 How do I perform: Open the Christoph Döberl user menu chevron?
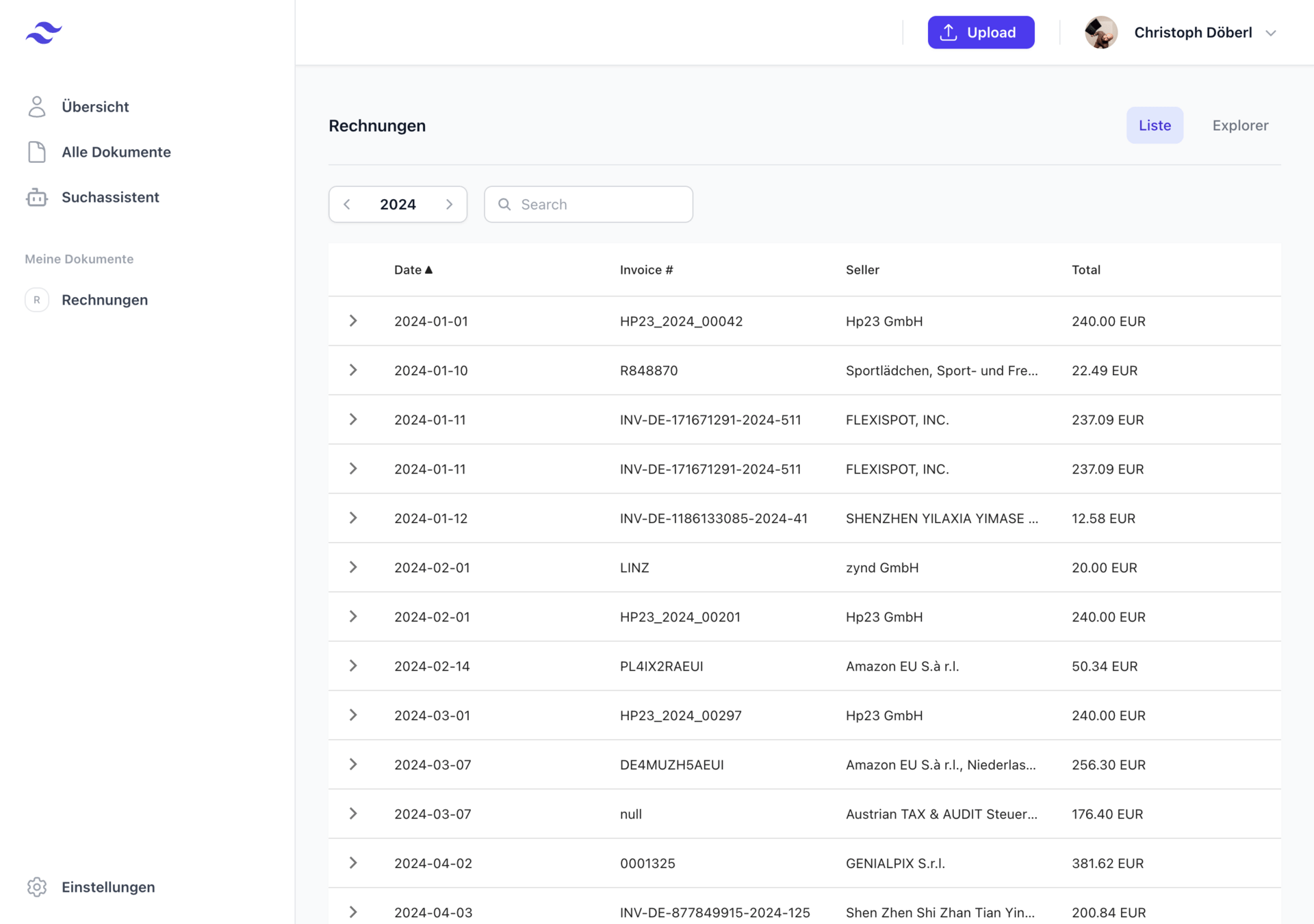pyautogui.click(x=1271, y=33)
